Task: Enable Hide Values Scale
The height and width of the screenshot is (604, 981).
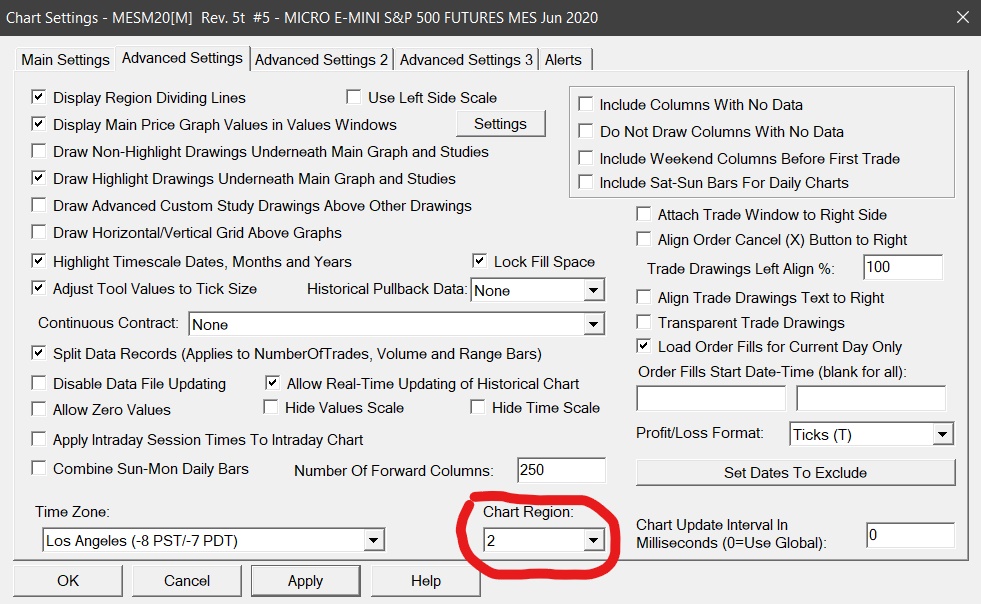Action: (271, 407)
